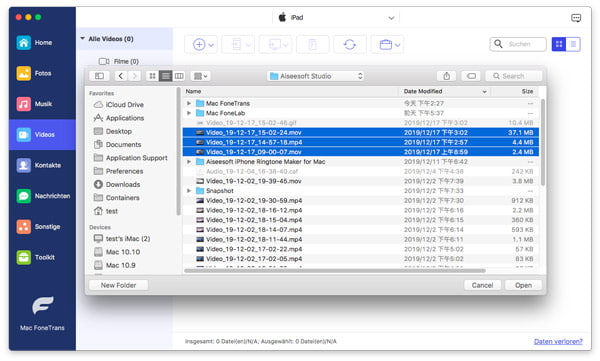Open the iPad device dropdown
This screenshot has width=600, height=361.
[x=337, y=18]
